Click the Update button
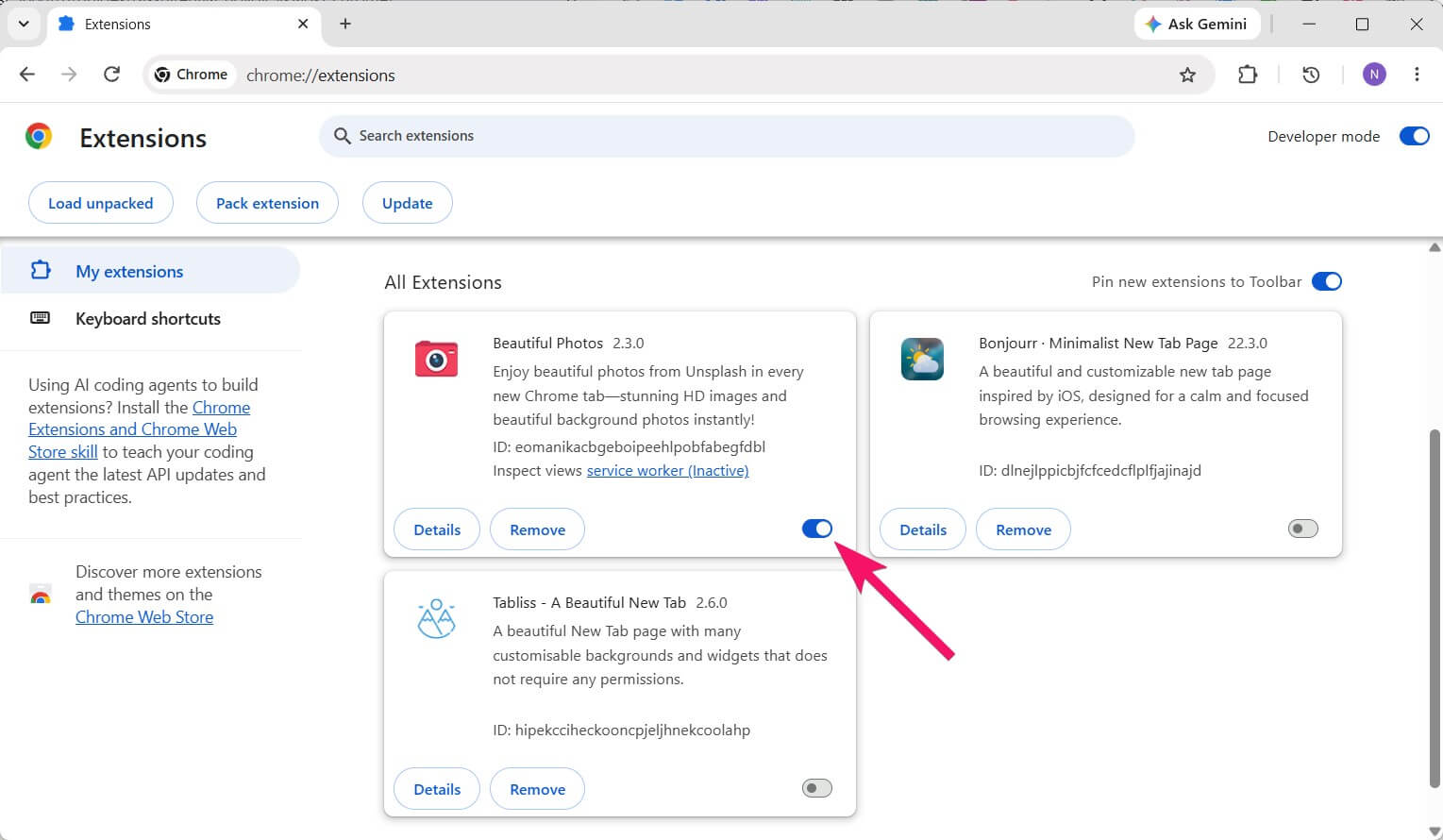This screenshot has height=840, width=1443. [408, 203]
